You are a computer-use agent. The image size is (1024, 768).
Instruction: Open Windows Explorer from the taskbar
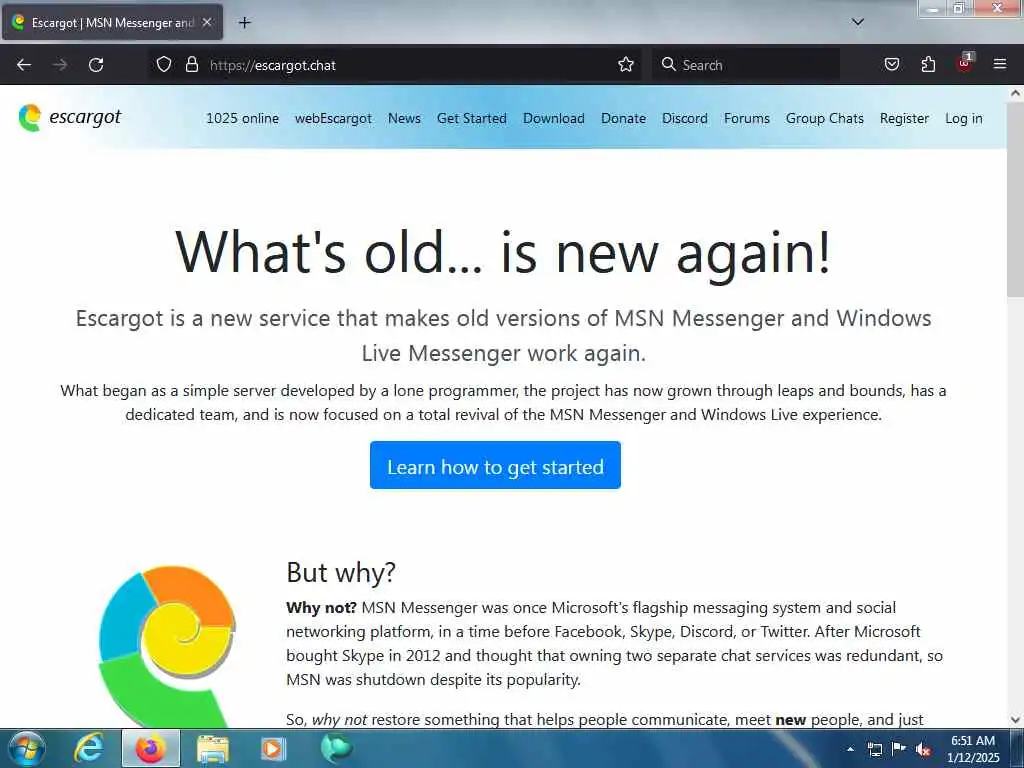click(212, 748)
